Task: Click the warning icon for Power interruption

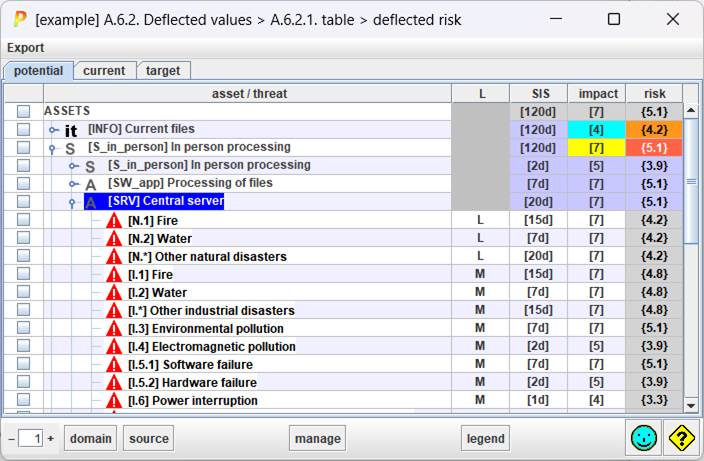Action: tap(114, 400)
